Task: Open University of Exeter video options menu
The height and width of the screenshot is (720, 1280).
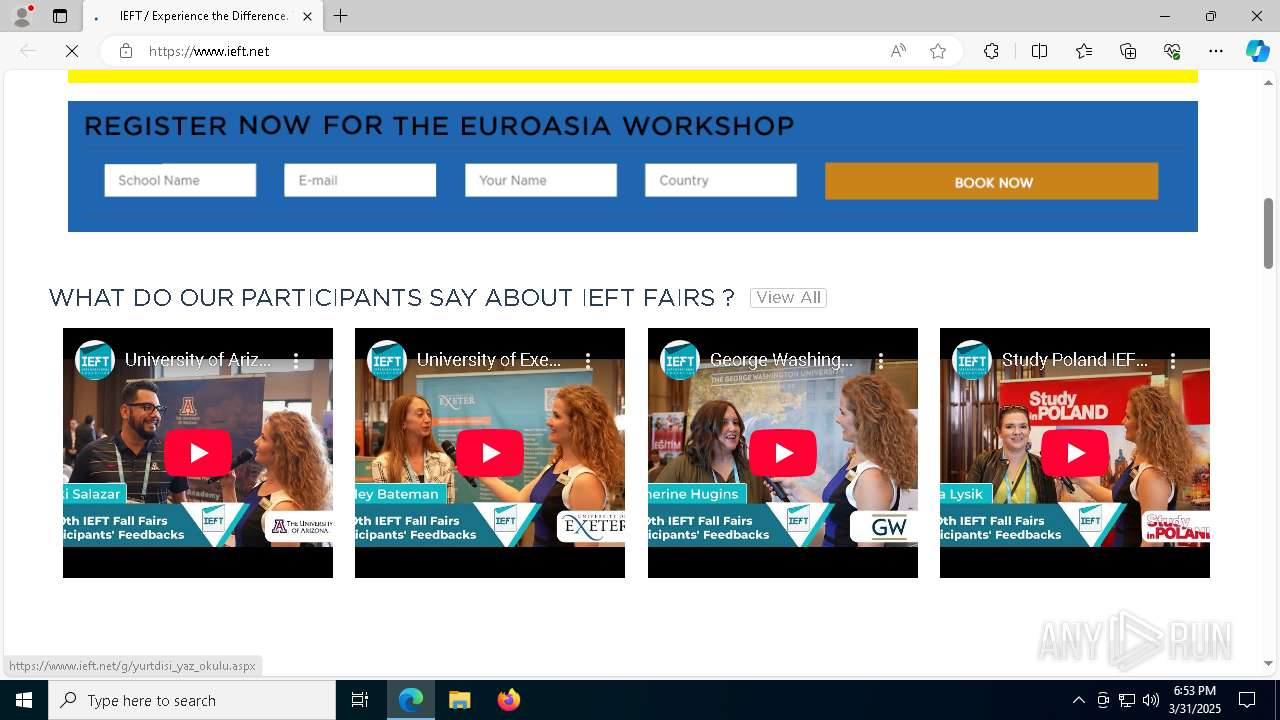Action: (x=588, y=360)
